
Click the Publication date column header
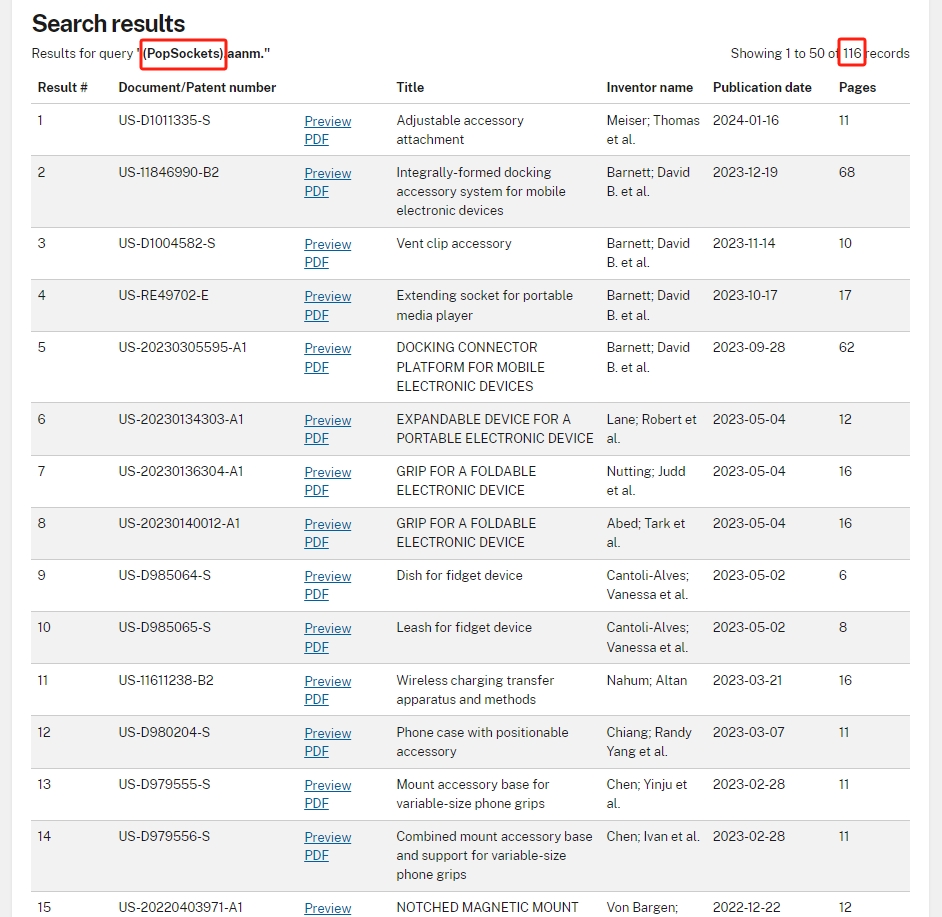point(762,87)
